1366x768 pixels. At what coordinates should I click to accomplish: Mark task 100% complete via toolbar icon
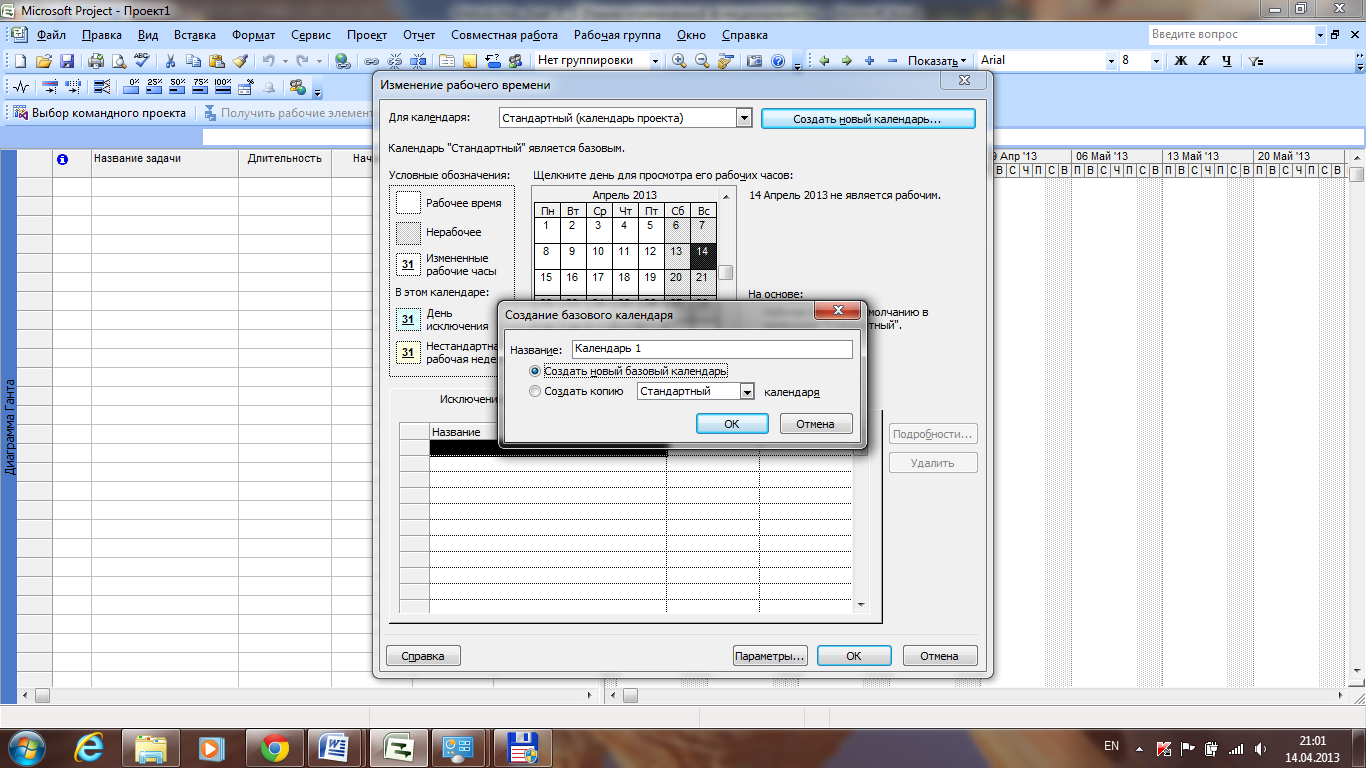(x=222, y=86)
